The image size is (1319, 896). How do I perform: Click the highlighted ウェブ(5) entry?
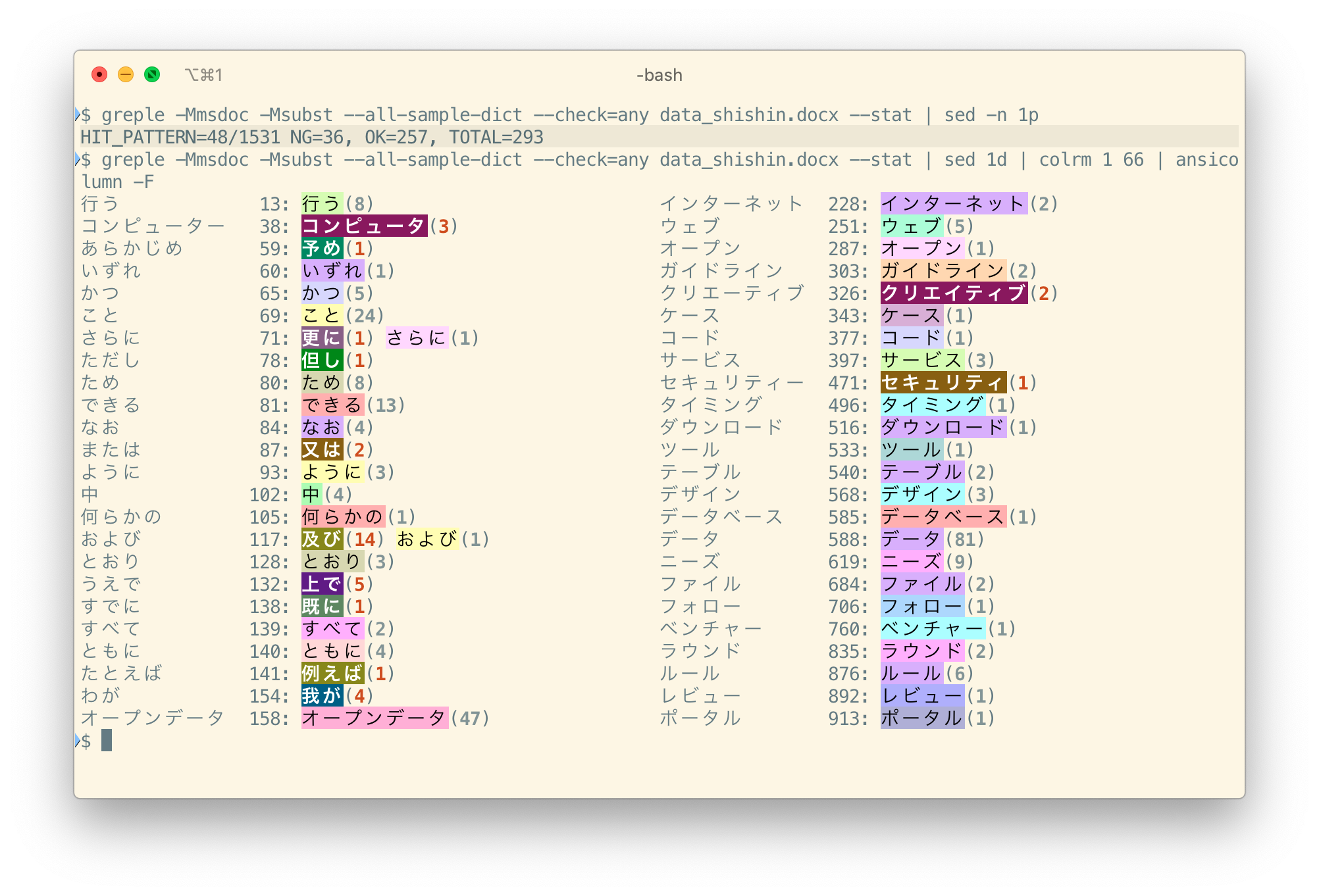[x=912, y=226]
